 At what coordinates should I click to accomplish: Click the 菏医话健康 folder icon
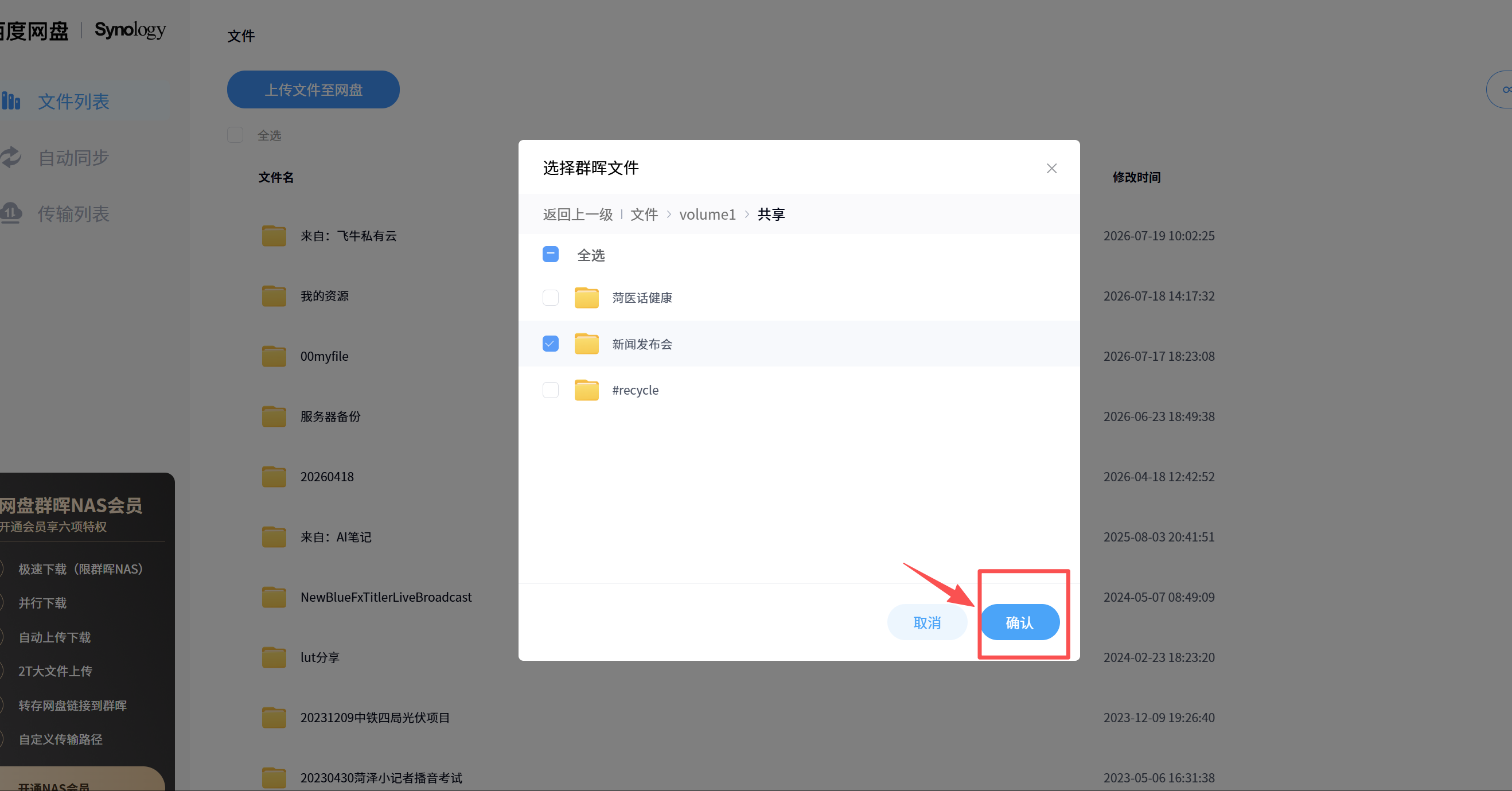point(586,298)
